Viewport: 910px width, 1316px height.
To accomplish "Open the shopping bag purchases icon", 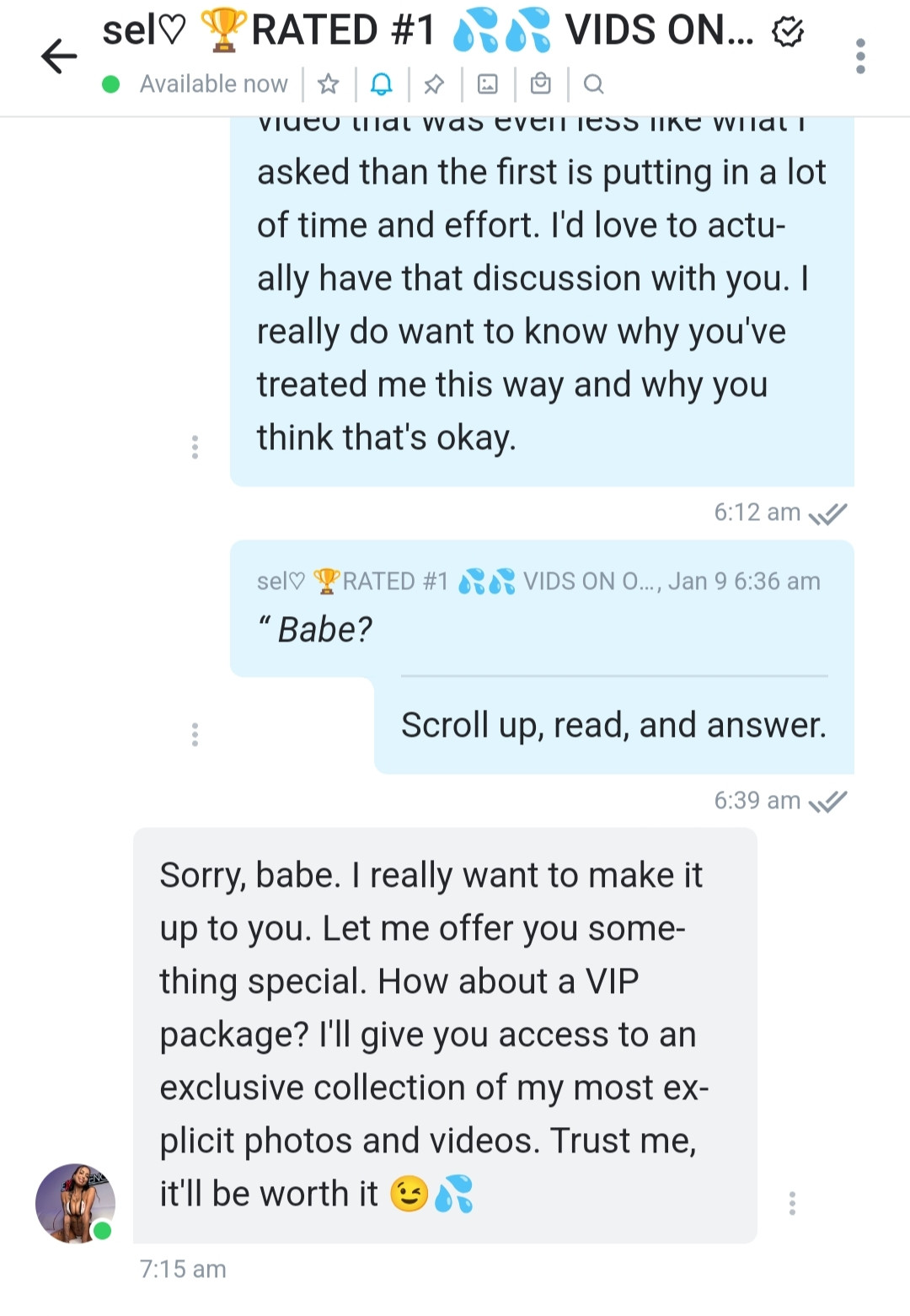I will pos(540,83).
